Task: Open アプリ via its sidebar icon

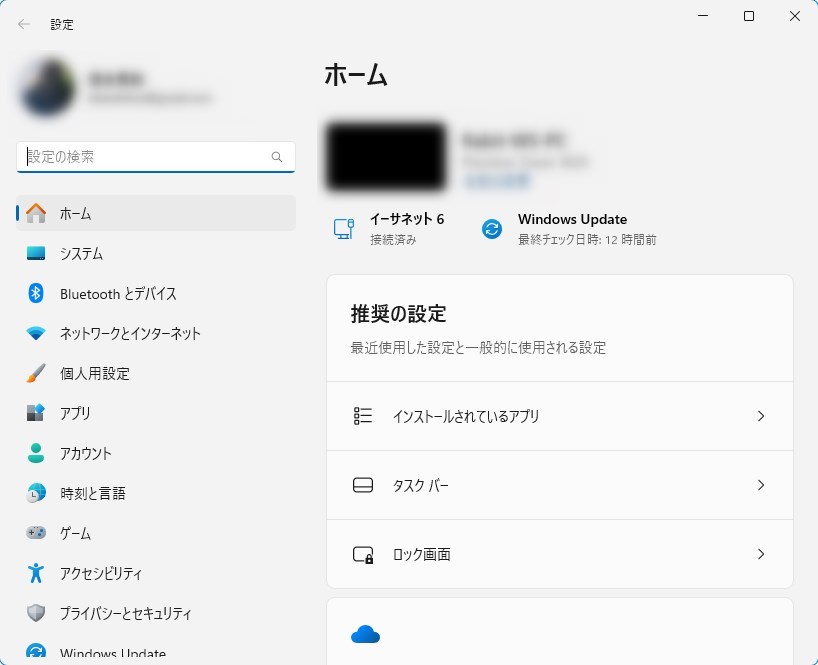Action: [x=36, y=413]
